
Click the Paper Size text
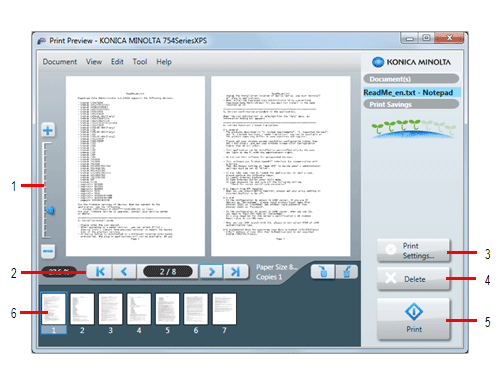[x=277, y=267]
